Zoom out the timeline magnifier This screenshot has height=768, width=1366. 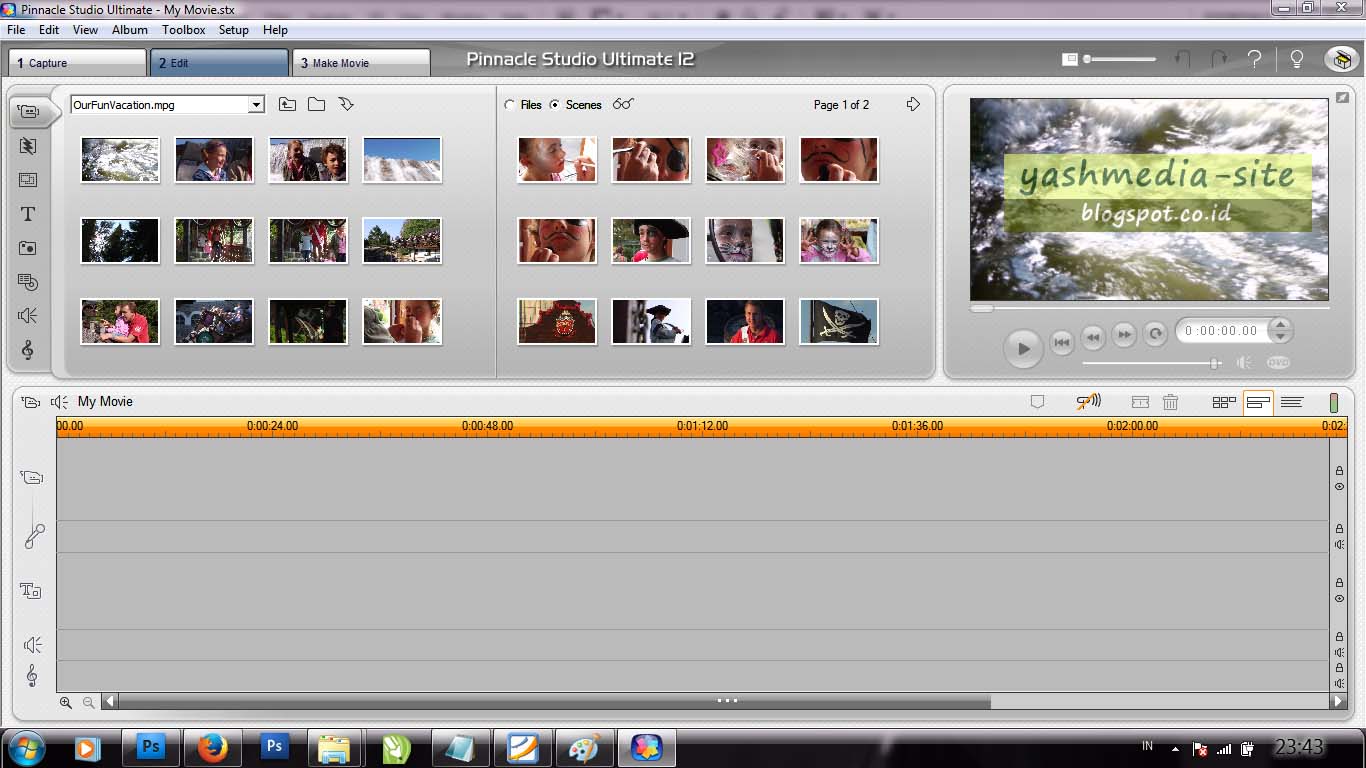(x=88, y=703)
